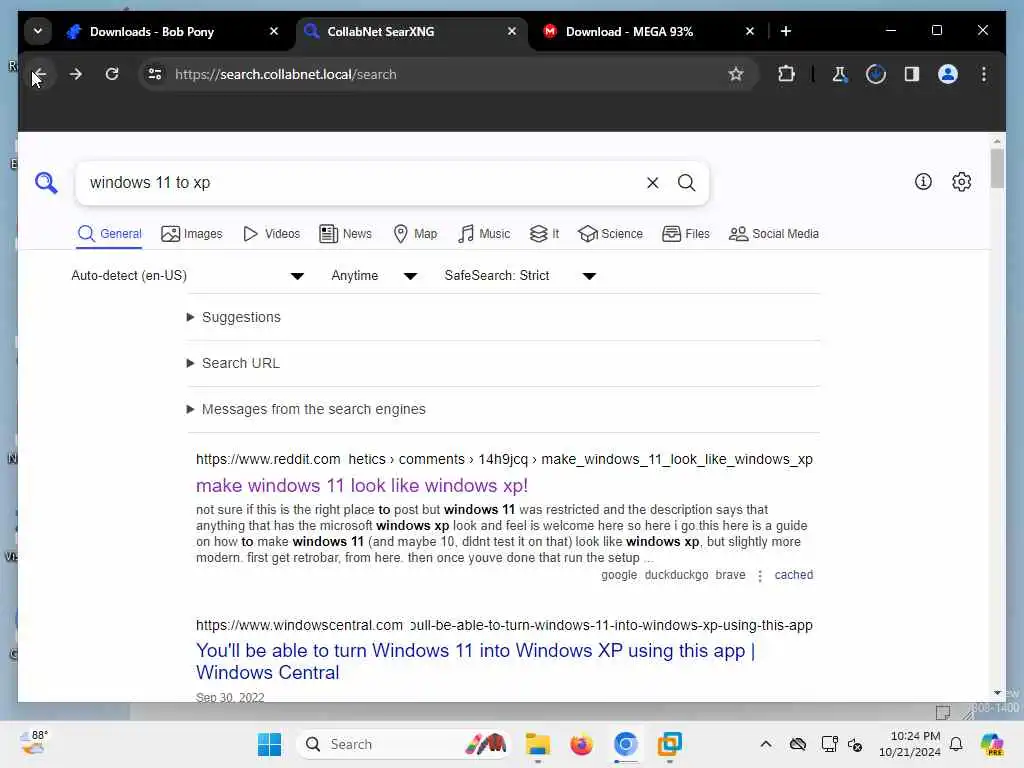Launch Firefox from the taskbar

(x=581, y=744)
